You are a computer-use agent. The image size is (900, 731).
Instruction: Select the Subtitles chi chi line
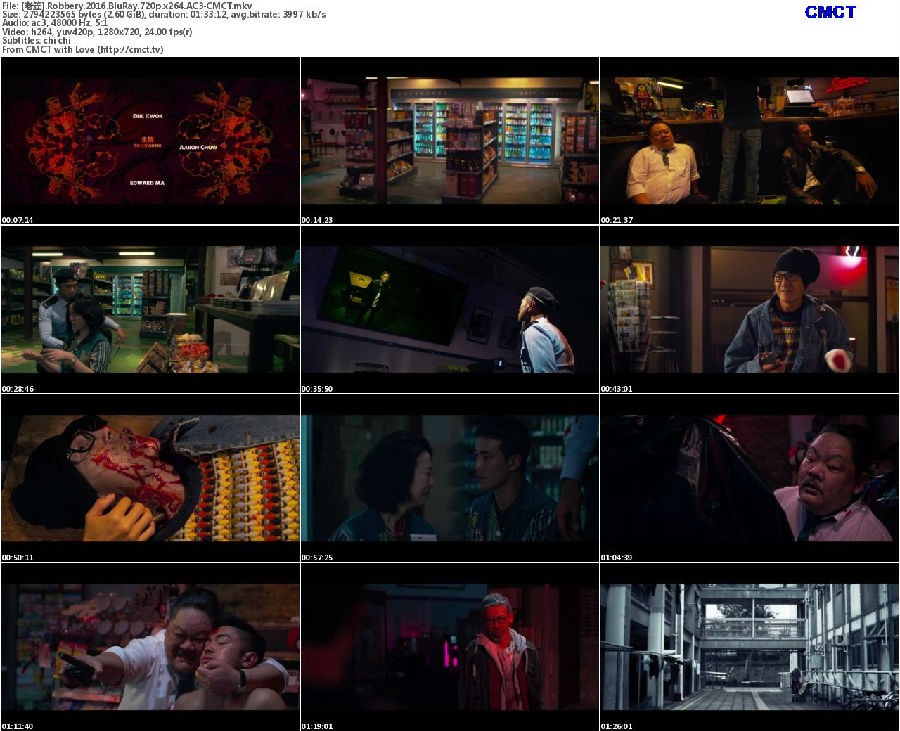pos(36,41)
